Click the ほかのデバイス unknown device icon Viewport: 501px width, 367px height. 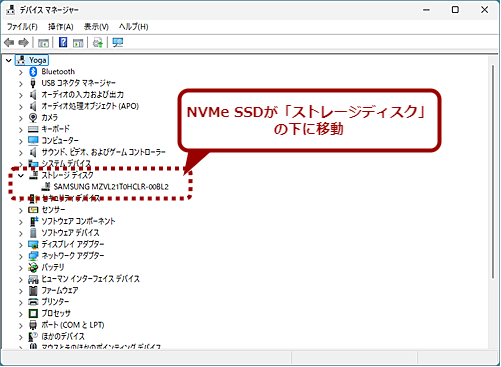point(33,336)
